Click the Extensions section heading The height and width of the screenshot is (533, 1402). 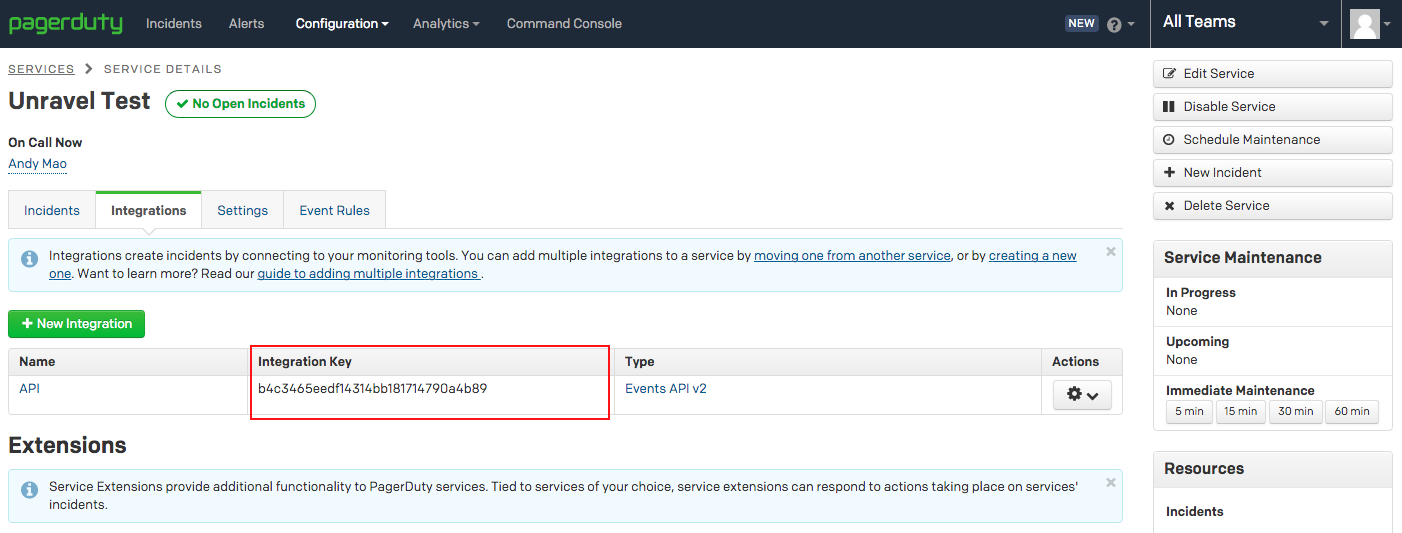point(67,445)
